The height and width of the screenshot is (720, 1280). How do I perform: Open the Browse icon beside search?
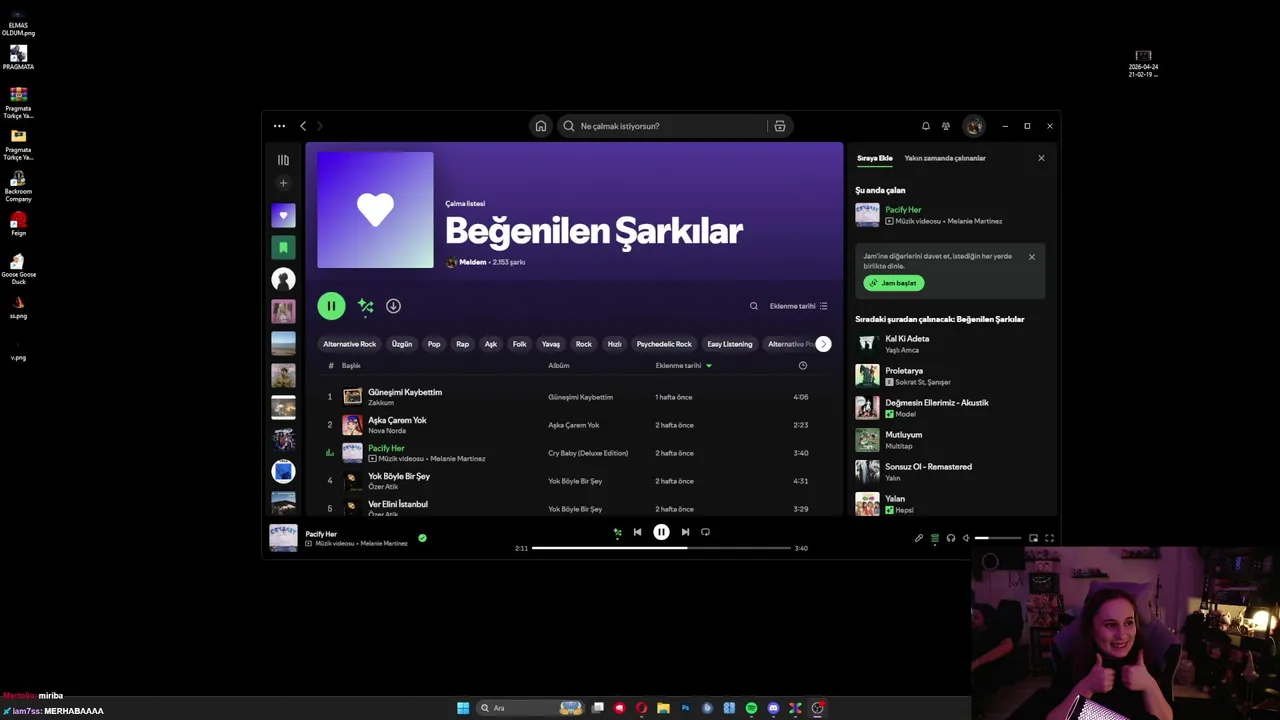click(780, 126)
